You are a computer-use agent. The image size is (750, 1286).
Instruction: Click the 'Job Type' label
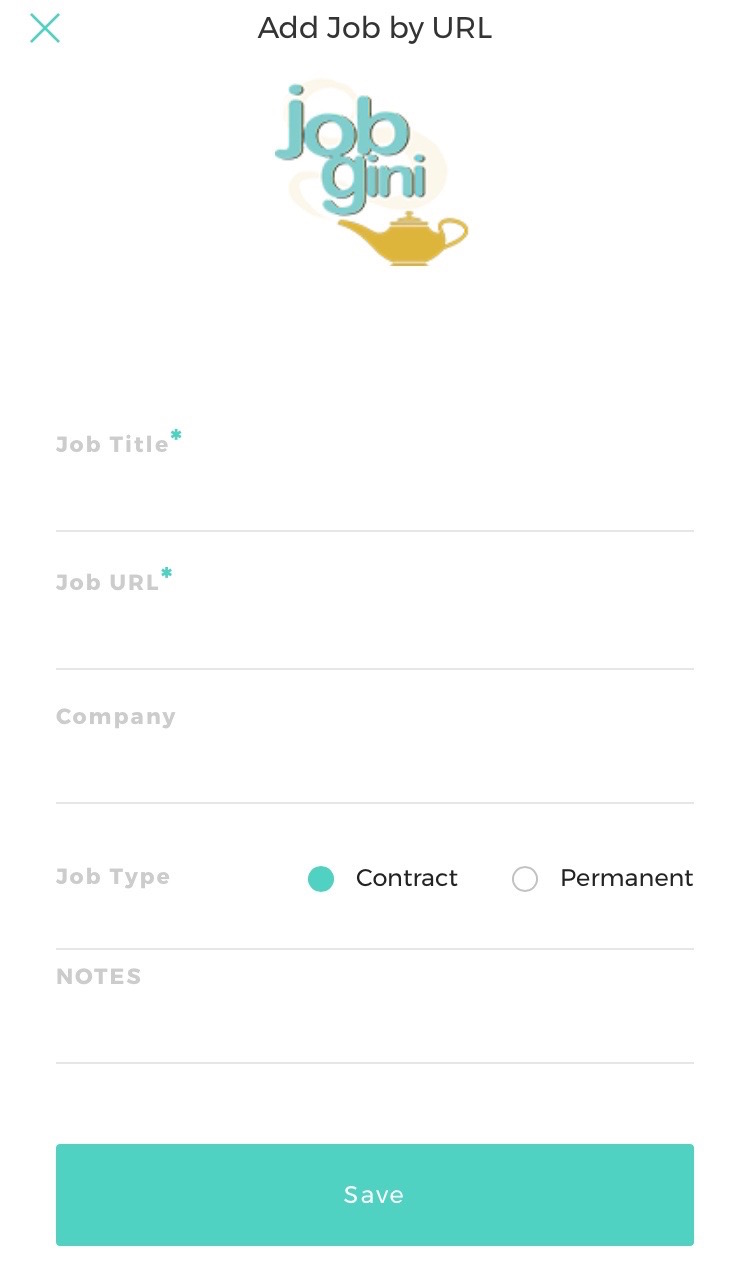point(113,877)
